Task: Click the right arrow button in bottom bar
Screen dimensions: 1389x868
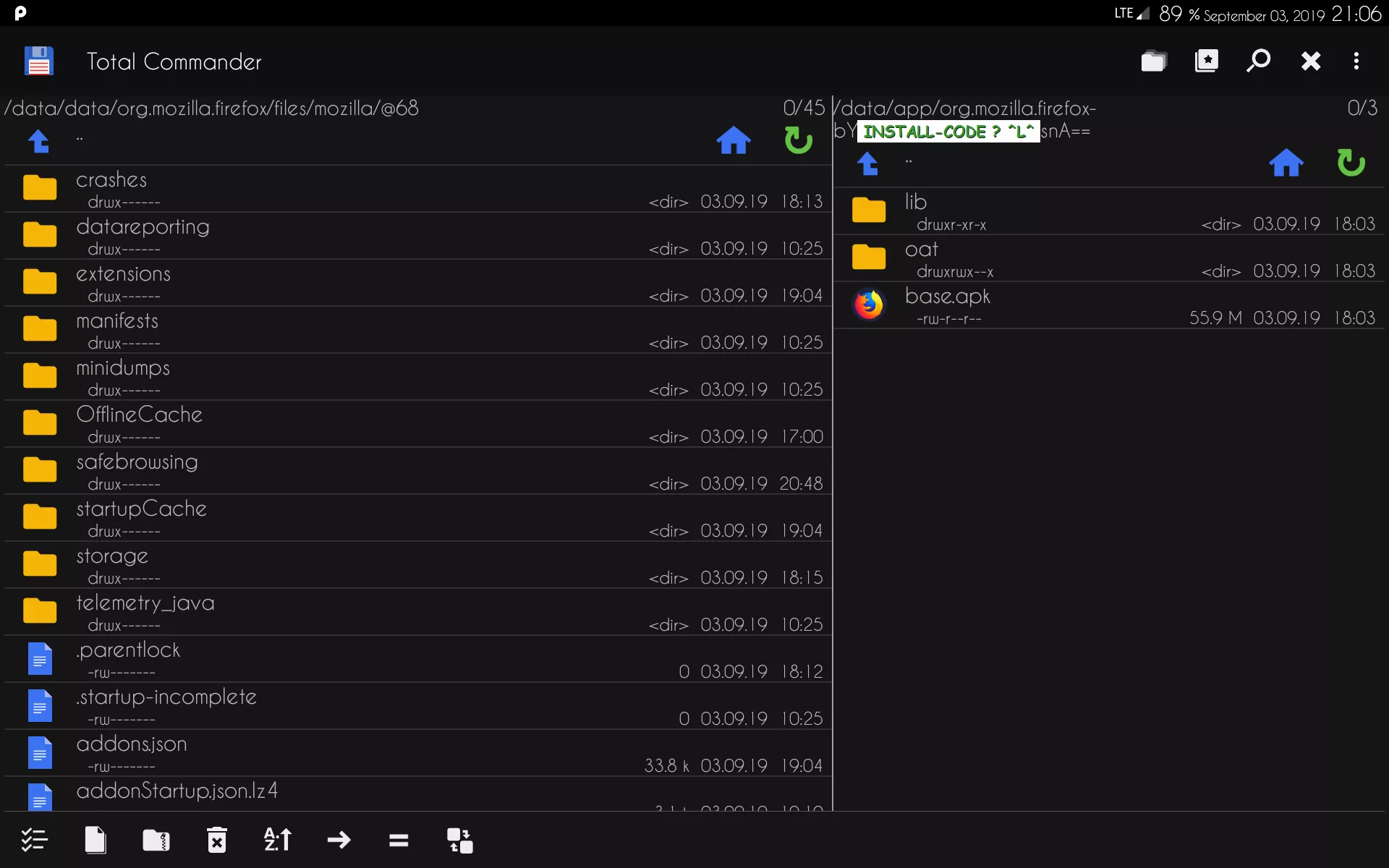Action: point(339,840)
